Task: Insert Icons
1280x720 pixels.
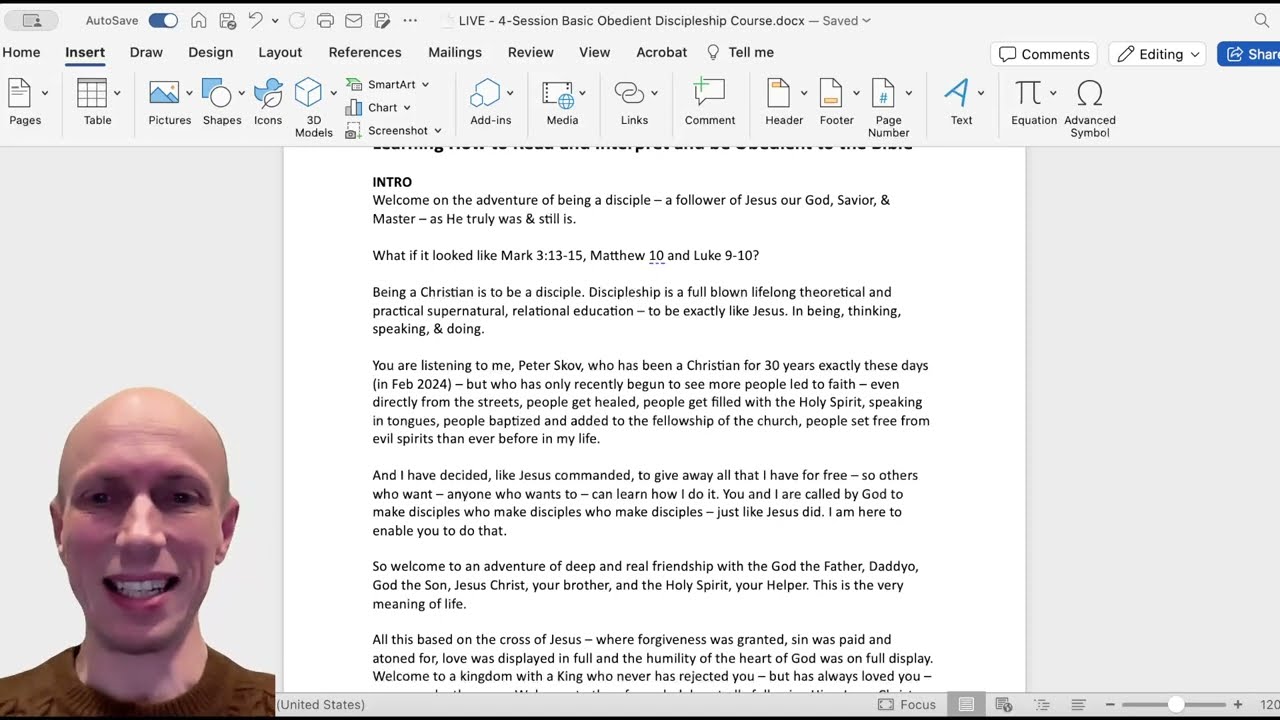Action: coord(268,102)
